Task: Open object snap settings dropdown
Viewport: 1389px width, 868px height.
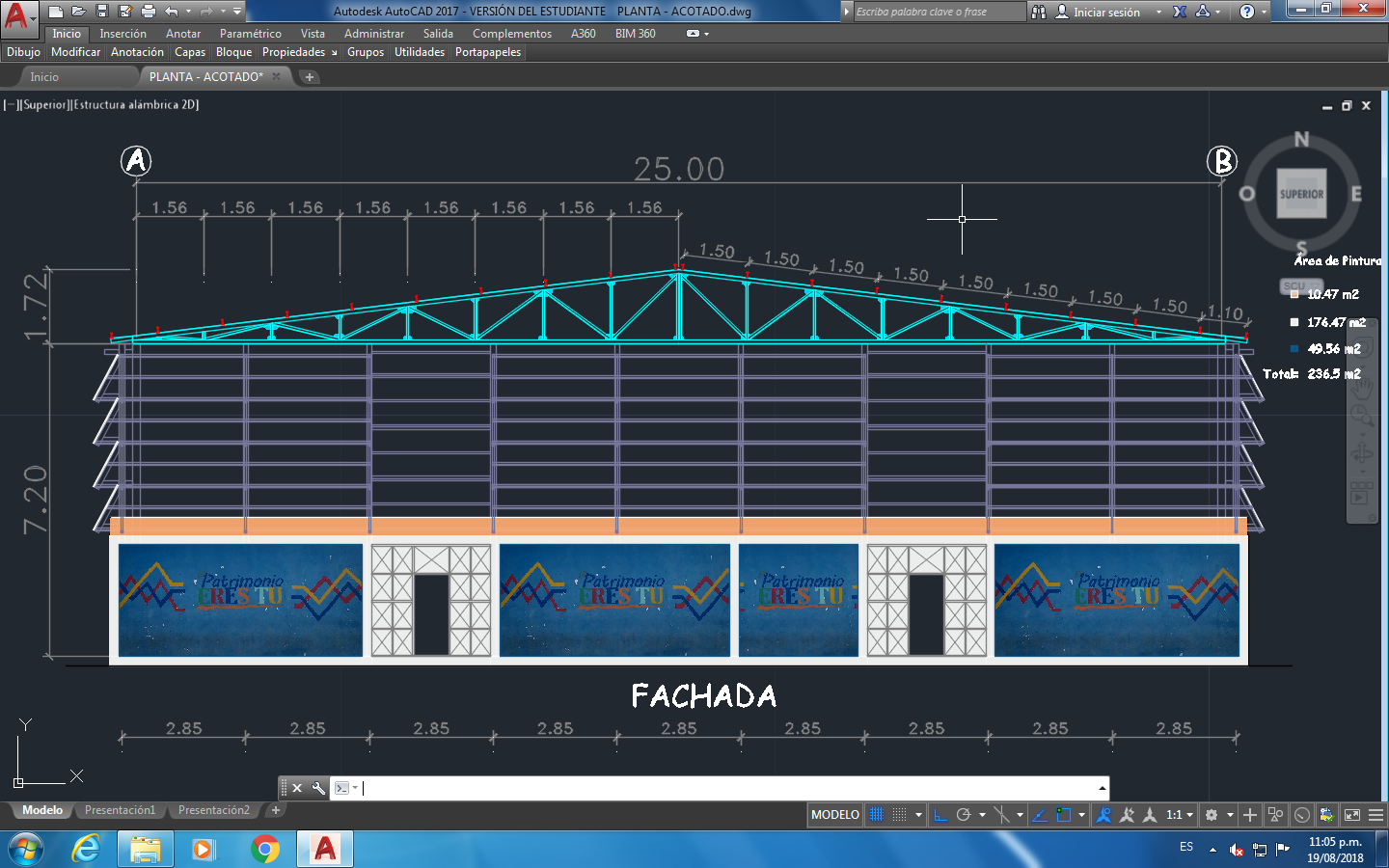Action: 1081,815
